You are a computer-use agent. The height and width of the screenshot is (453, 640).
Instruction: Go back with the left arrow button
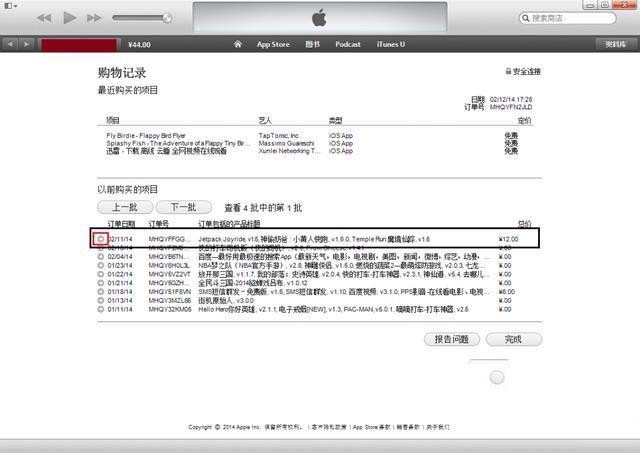point(10,44)
